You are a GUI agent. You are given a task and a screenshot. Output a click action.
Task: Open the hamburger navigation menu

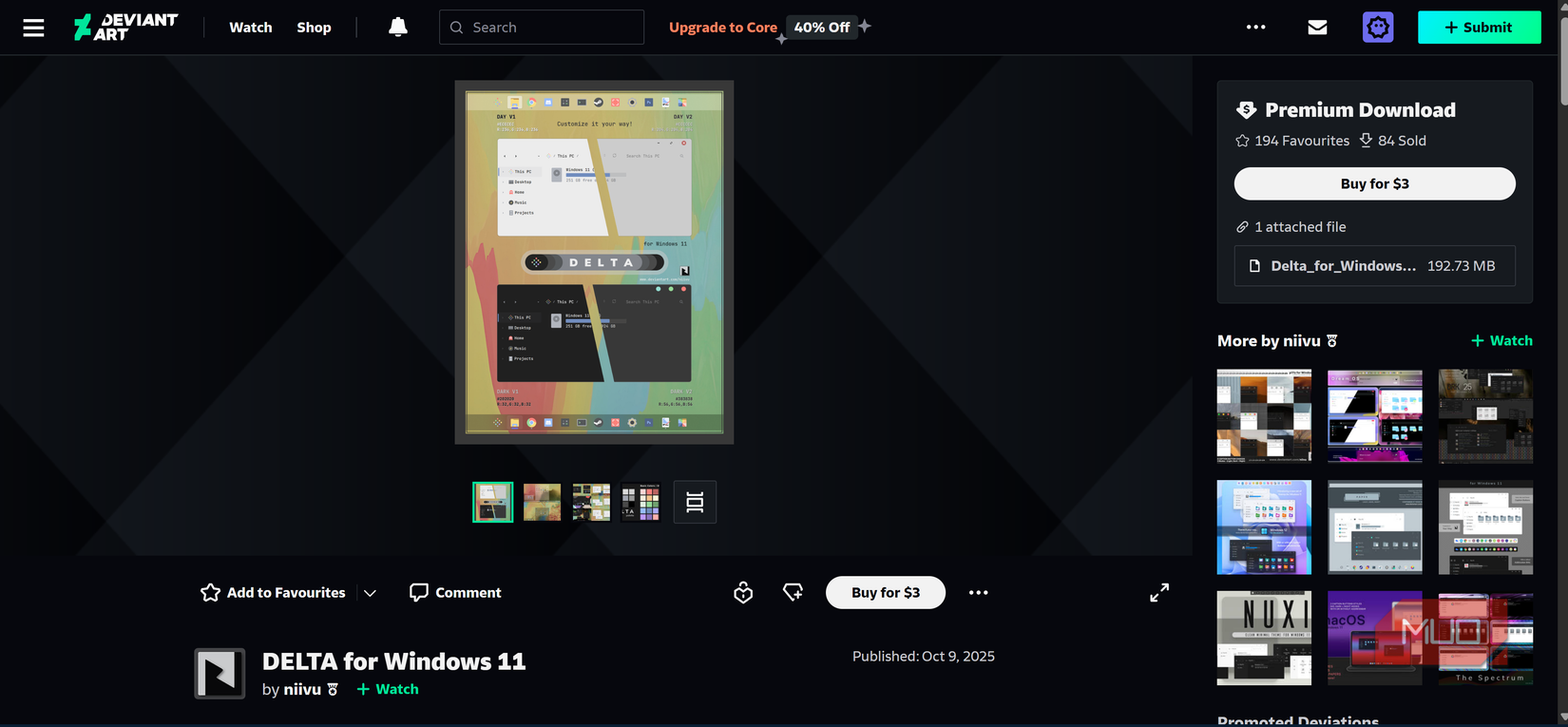pos(33,28)
